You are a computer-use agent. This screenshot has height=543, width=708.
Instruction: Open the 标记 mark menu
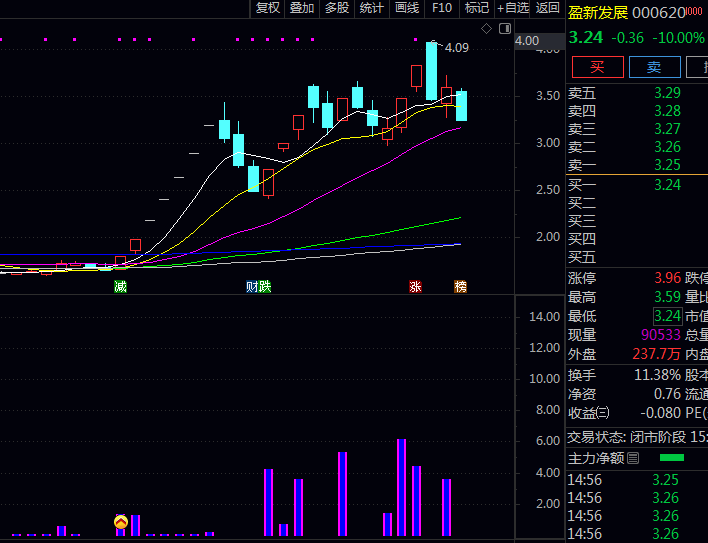click(x=477, y=8)
